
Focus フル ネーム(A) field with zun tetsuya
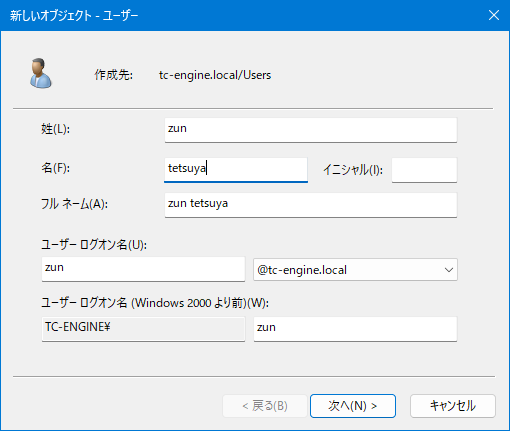pyautogui.click(x=311, y=205)
